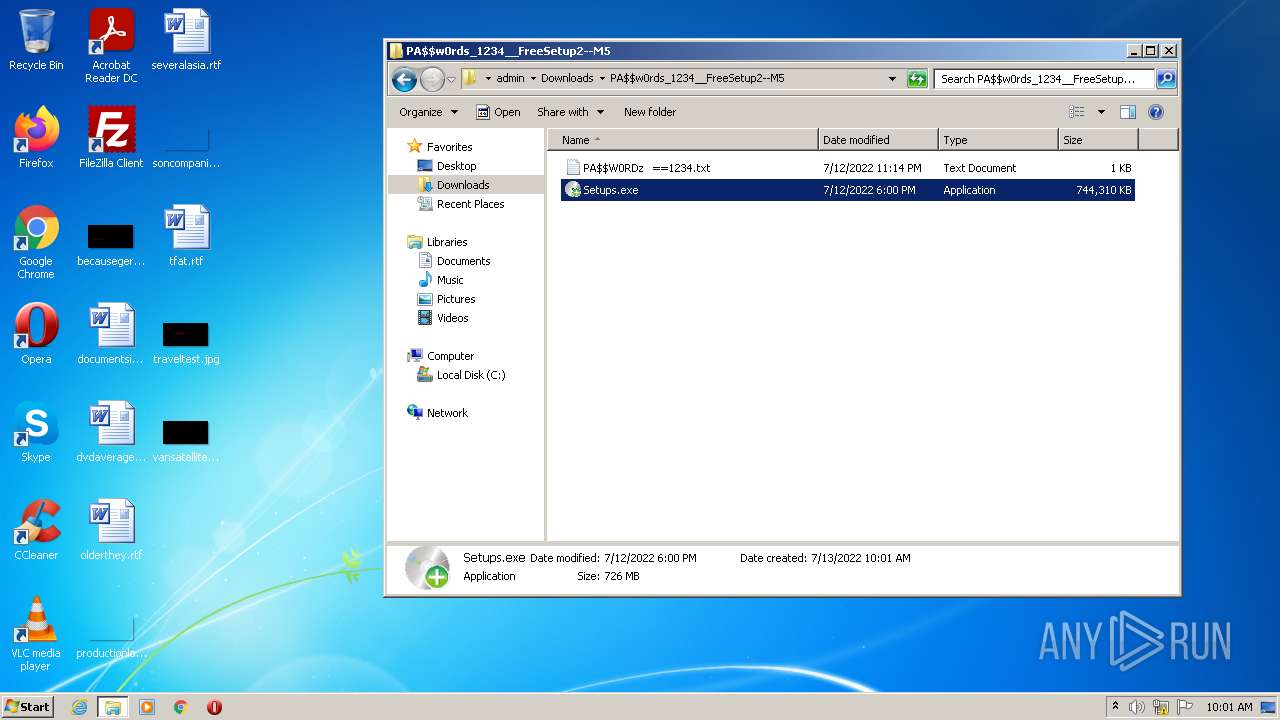Open the Firefox desktop shortcut
Screen dimensions: 1280x720
[x=36, y=138]
